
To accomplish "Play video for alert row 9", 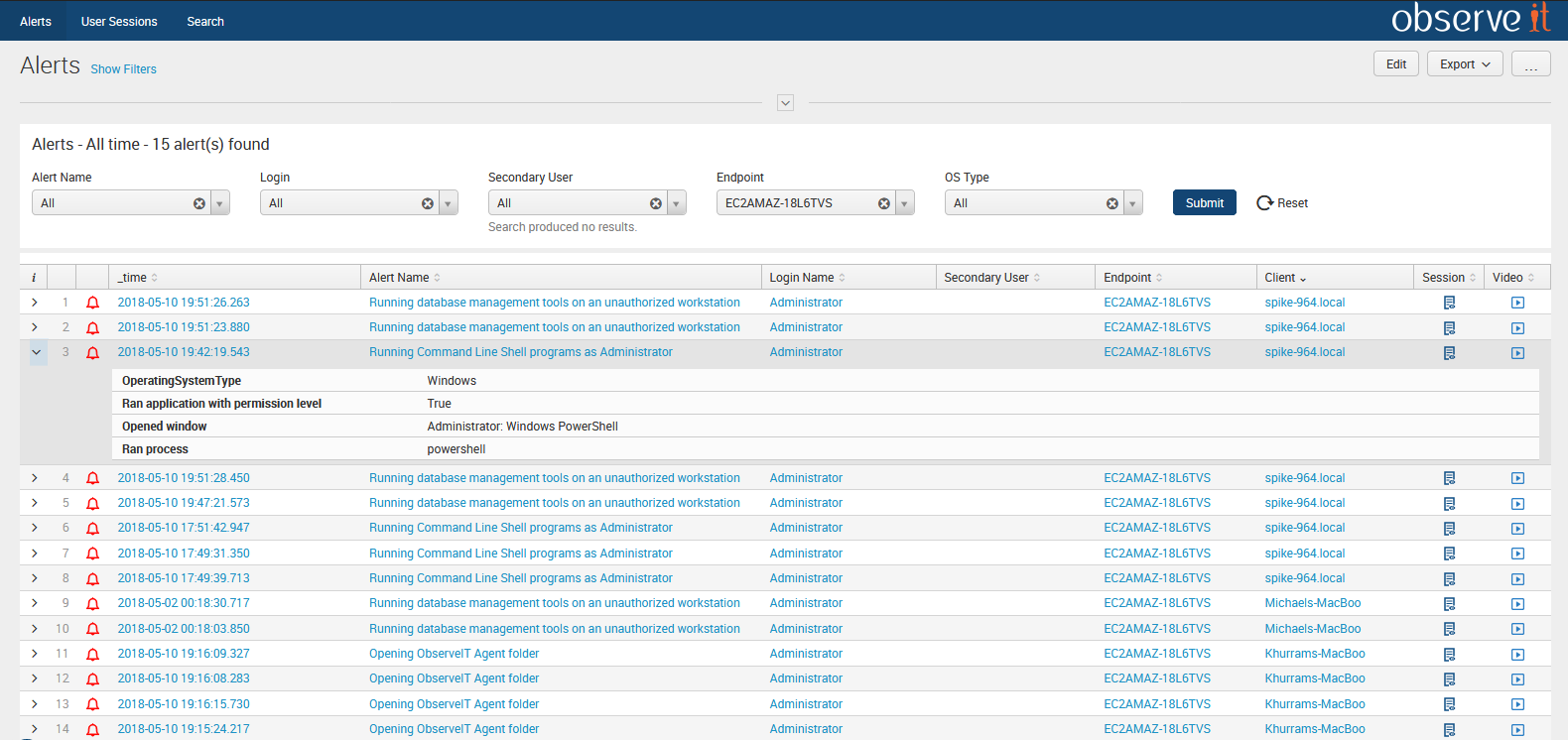I will pyautogui.click(x=1517, y=604).
